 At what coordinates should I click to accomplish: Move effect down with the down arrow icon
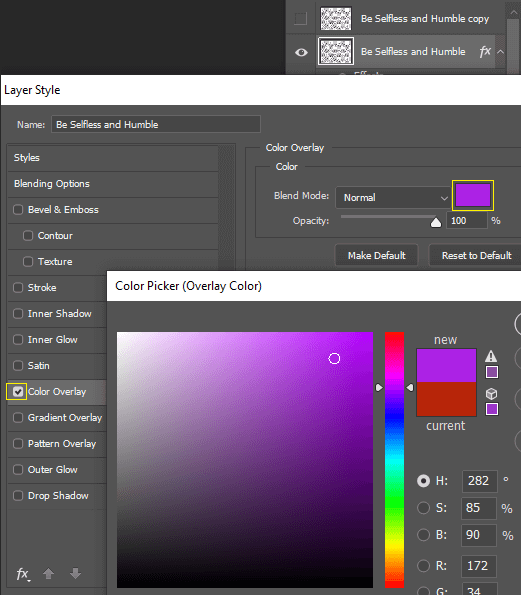click(x=76, y=573)
